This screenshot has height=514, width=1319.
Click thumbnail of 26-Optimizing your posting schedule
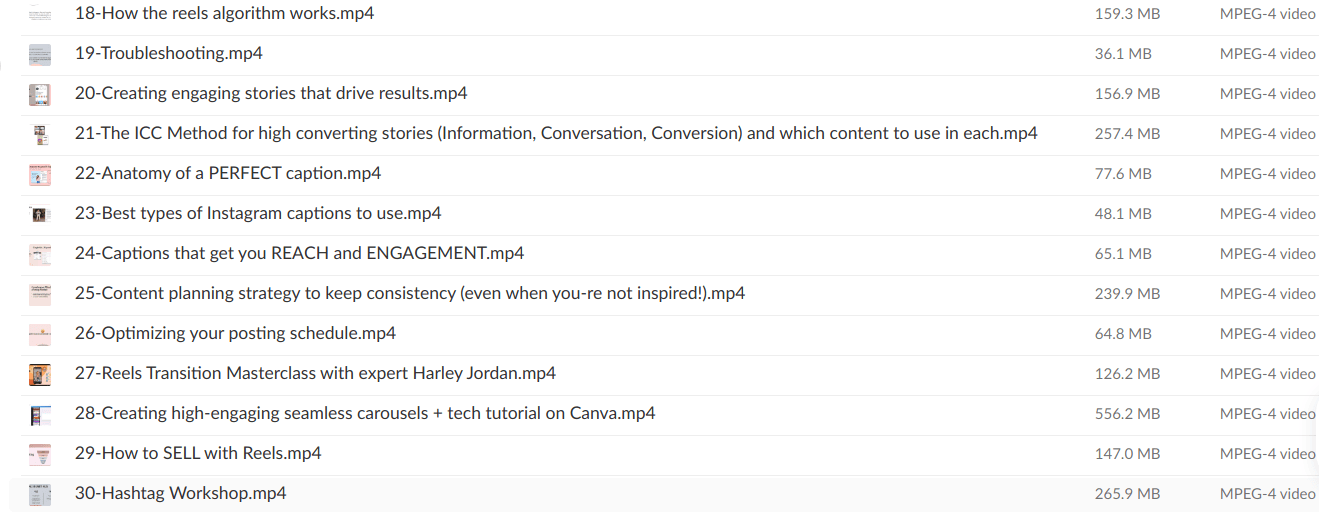[40, 335]
